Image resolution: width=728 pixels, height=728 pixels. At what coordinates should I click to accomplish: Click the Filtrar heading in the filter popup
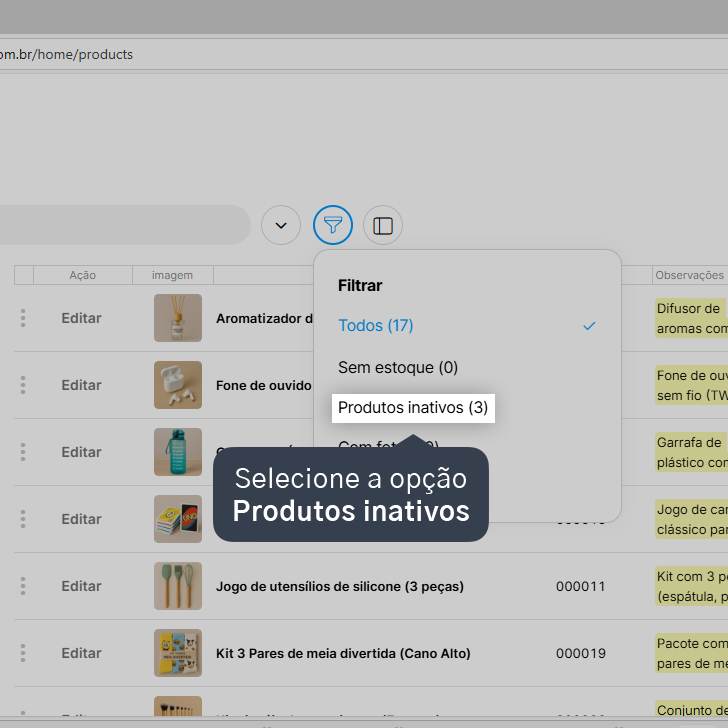360,285
